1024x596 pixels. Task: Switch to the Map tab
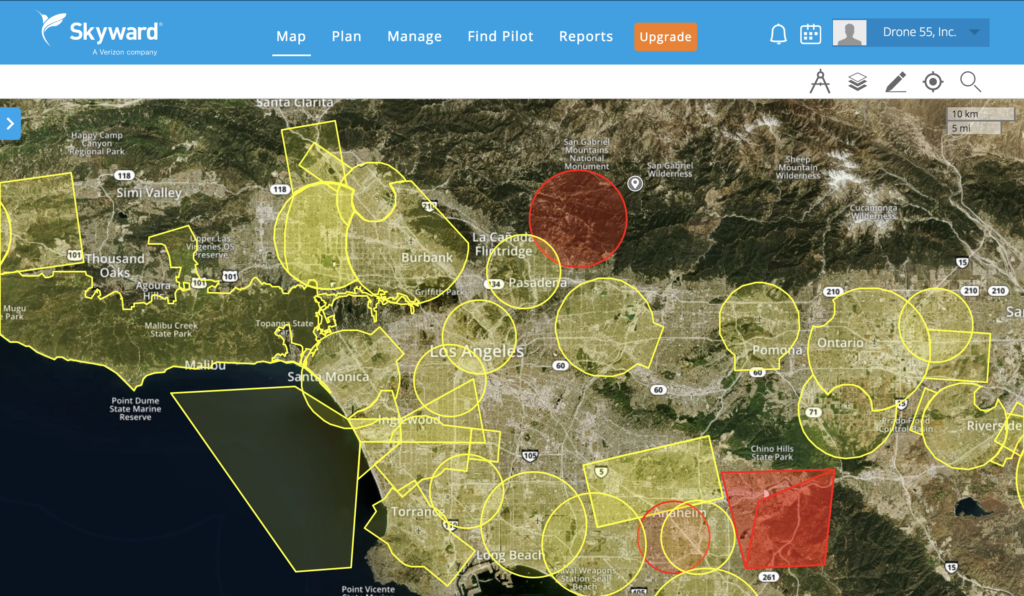click(x=291, y=37)
